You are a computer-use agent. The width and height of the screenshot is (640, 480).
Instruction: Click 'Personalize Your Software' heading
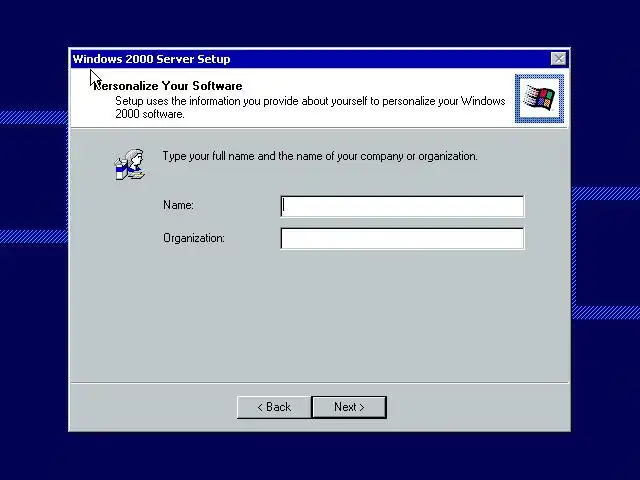click(168, 86)
